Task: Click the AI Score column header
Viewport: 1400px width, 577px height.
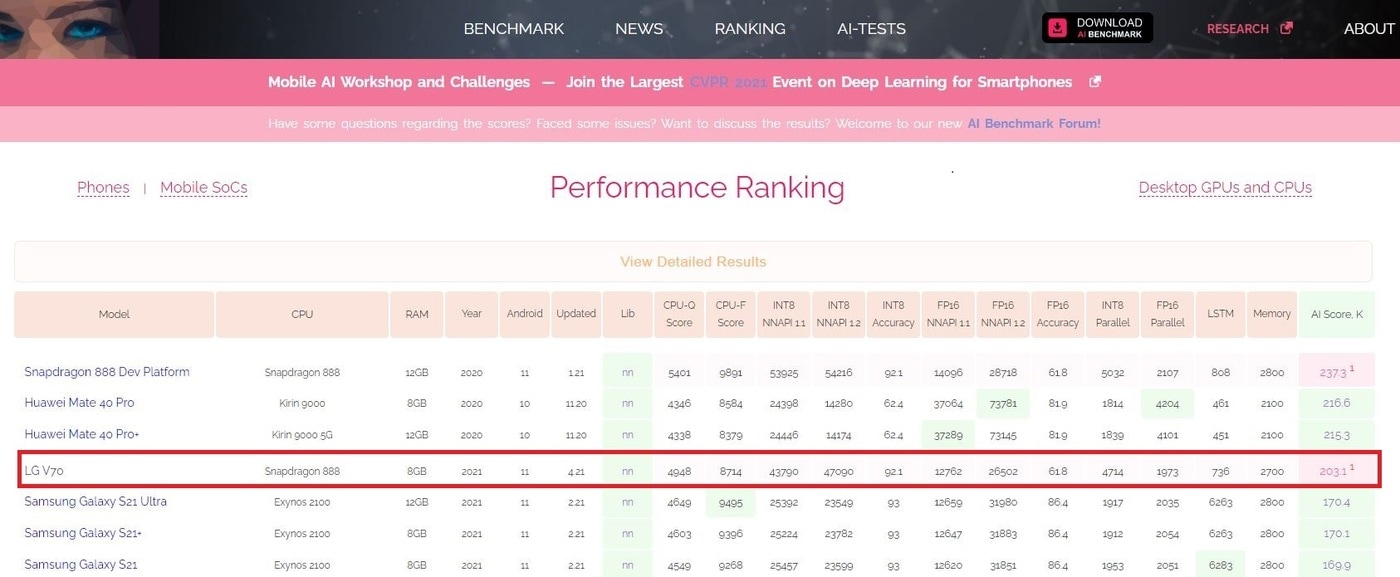Action: 1337,313
